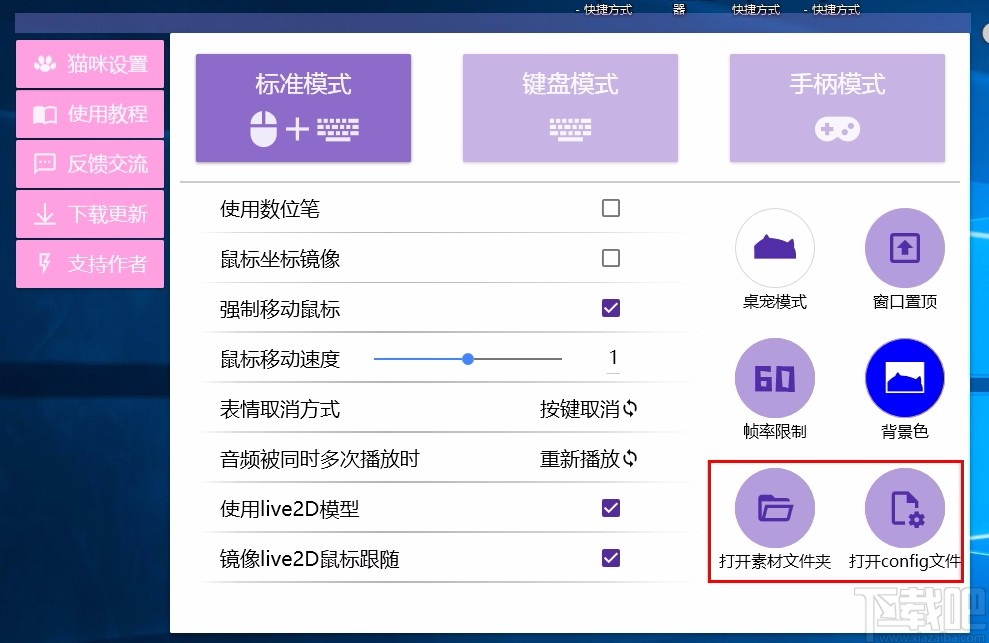
Task: Click the 窗口置顶 pin-to-top icon
Action: tap(904, 248)
